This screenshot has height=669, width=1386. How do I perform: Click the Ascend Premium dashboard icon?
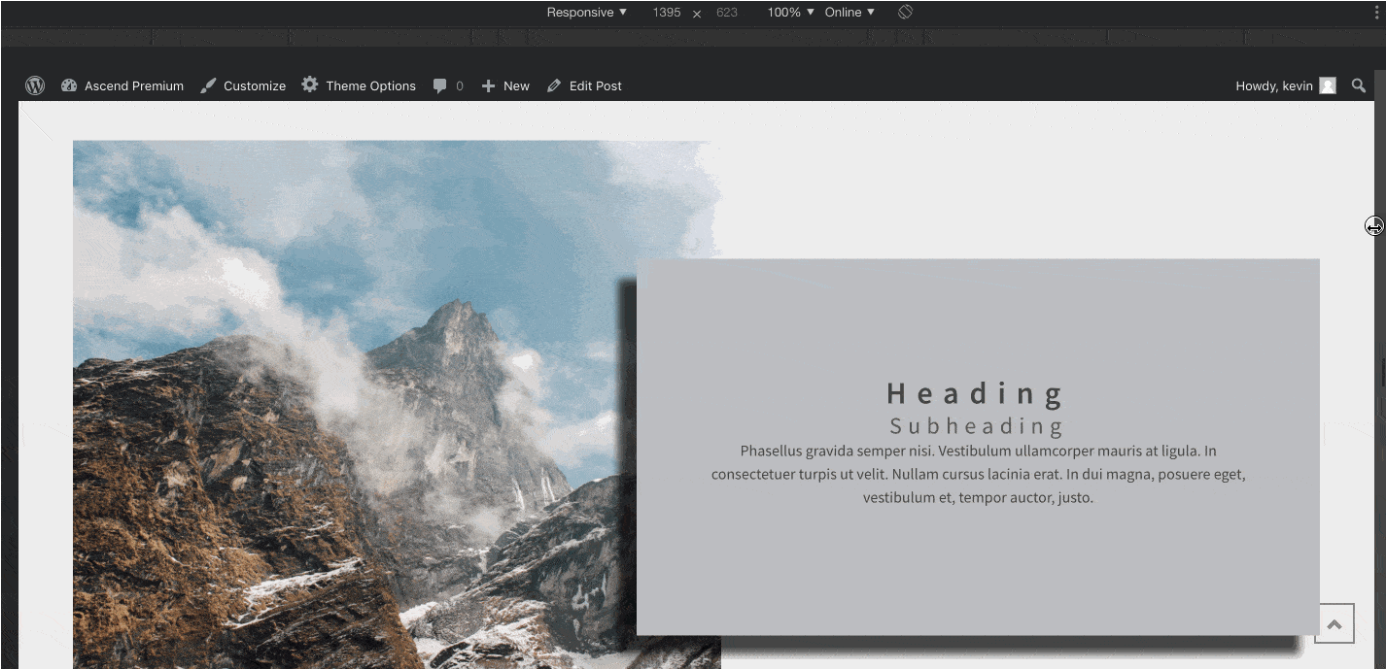[69, 86]
